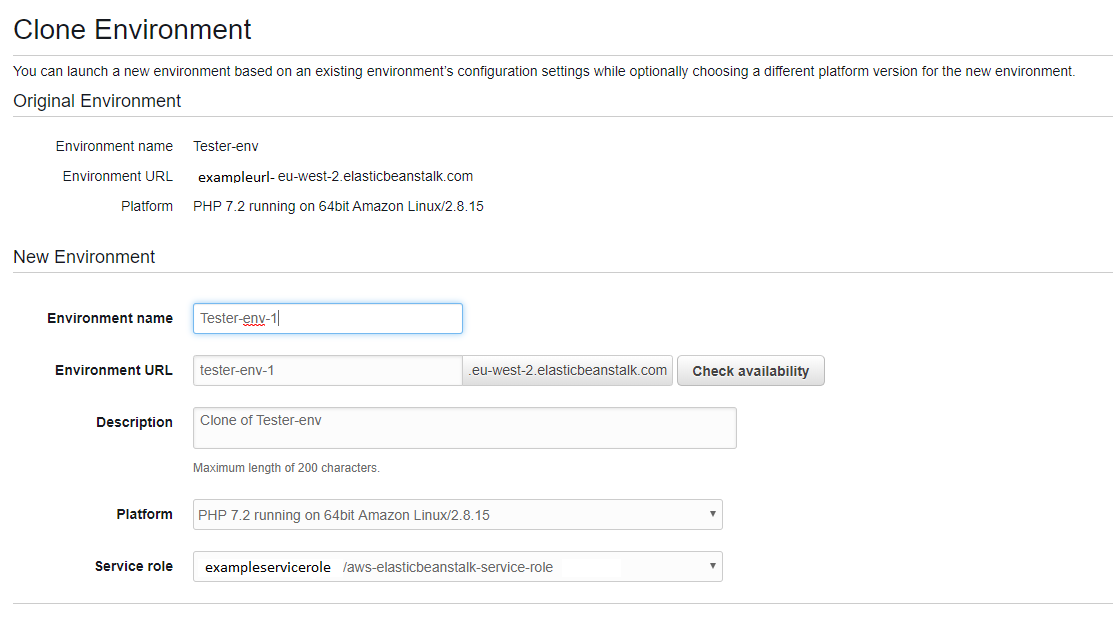Click the tester-env-1 Environment URL field
1113x628 pixels.
tap(327, 371)
